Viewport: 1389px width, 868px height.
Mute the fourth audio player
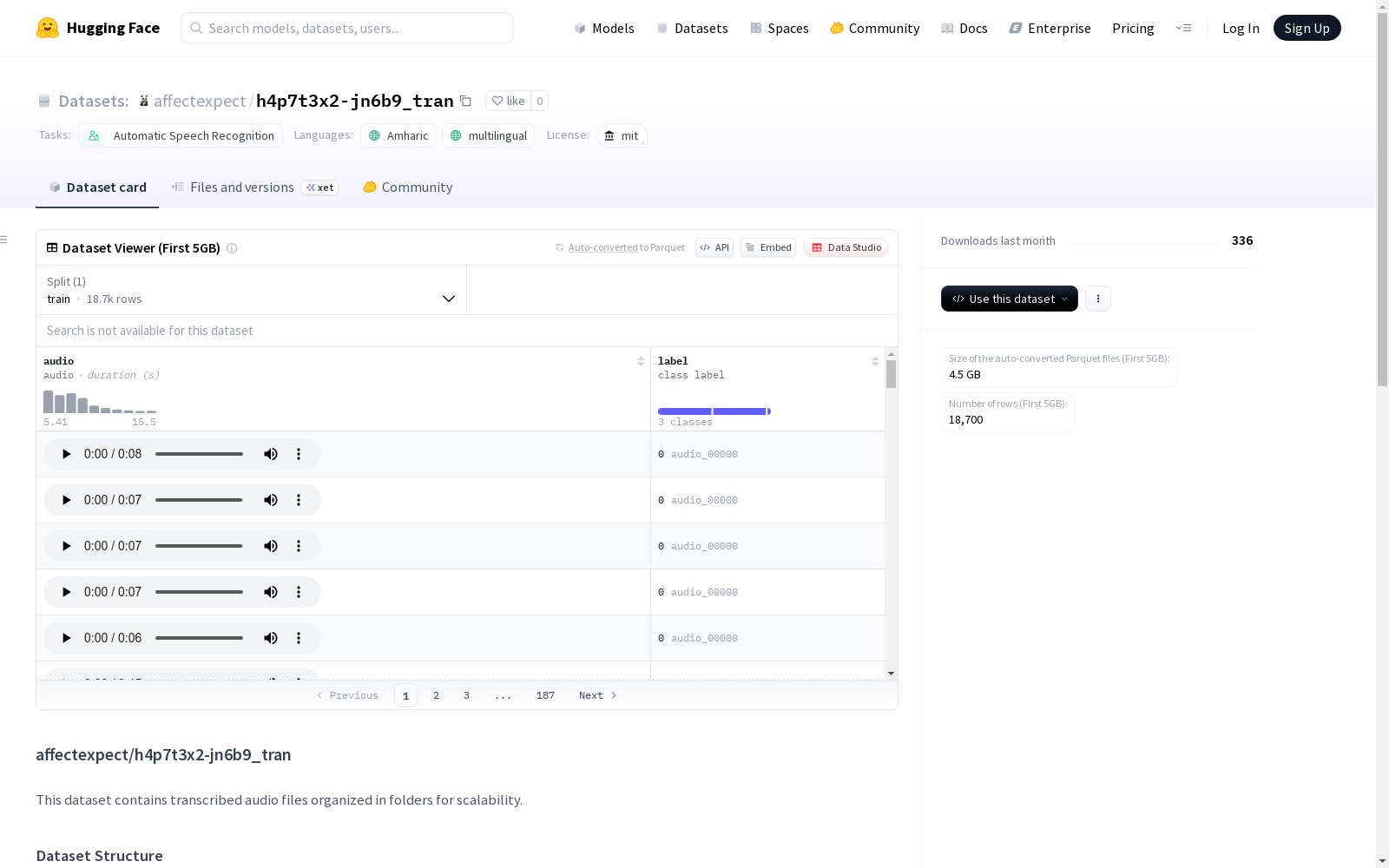[271, 592]
